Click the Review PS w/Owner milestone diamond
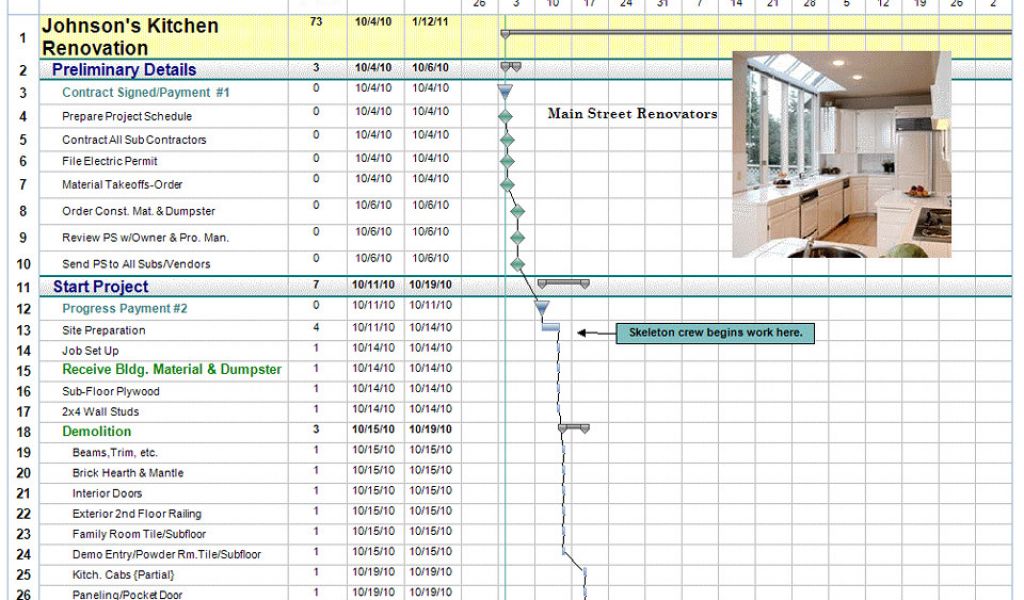Viewport: 1024px width, 600px height. (x=517, y=238)
